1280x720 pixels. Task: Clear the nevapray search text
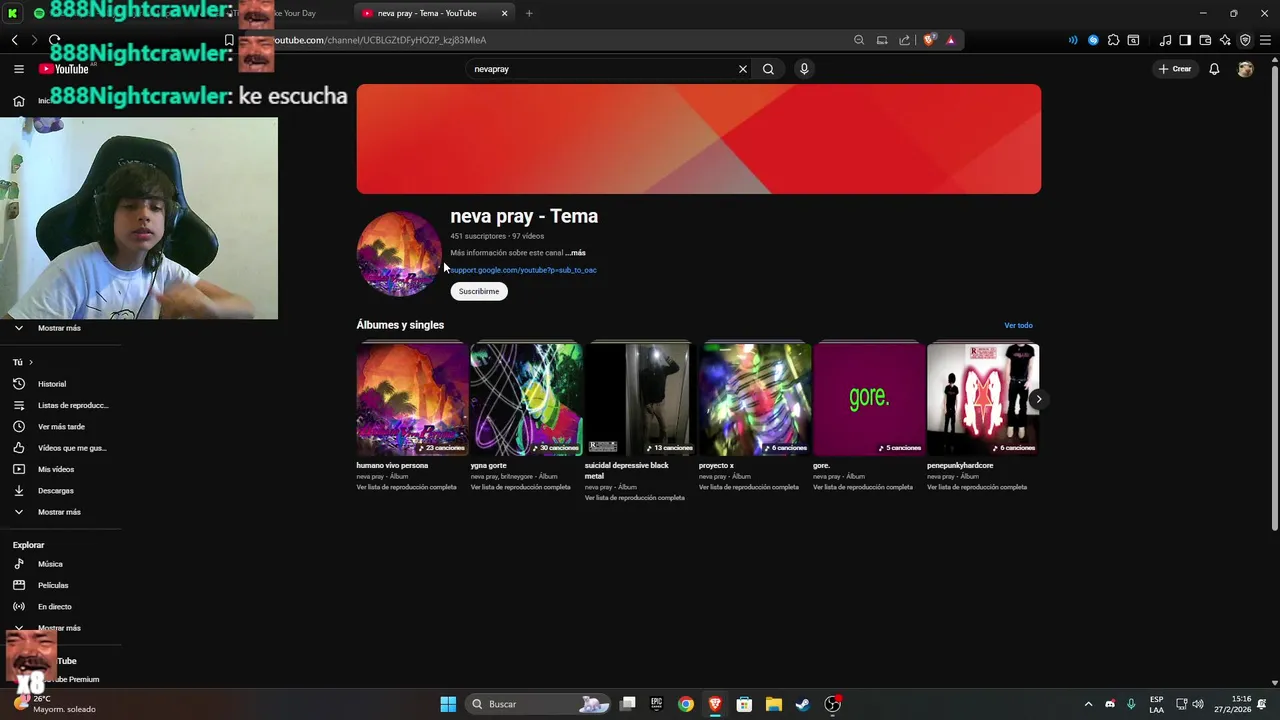tap(742, 69)
